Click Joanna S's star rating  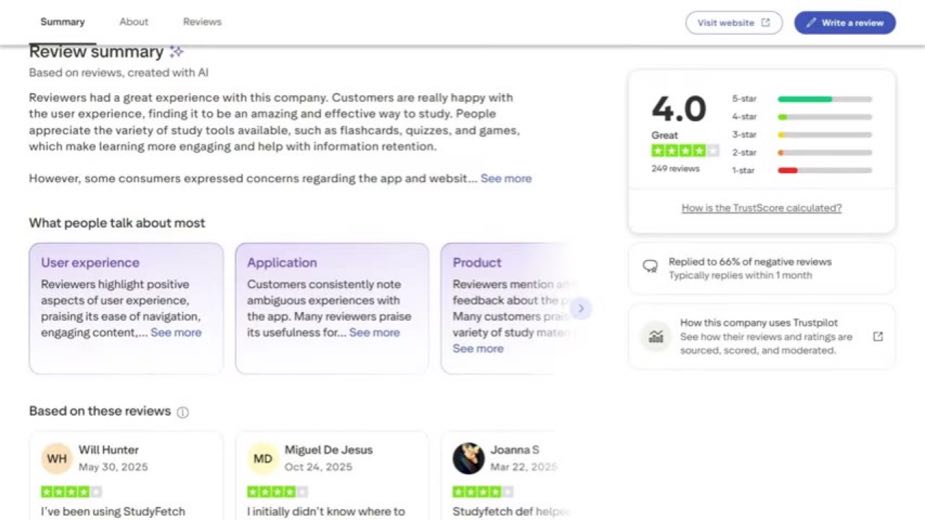(x=483, y=492)
